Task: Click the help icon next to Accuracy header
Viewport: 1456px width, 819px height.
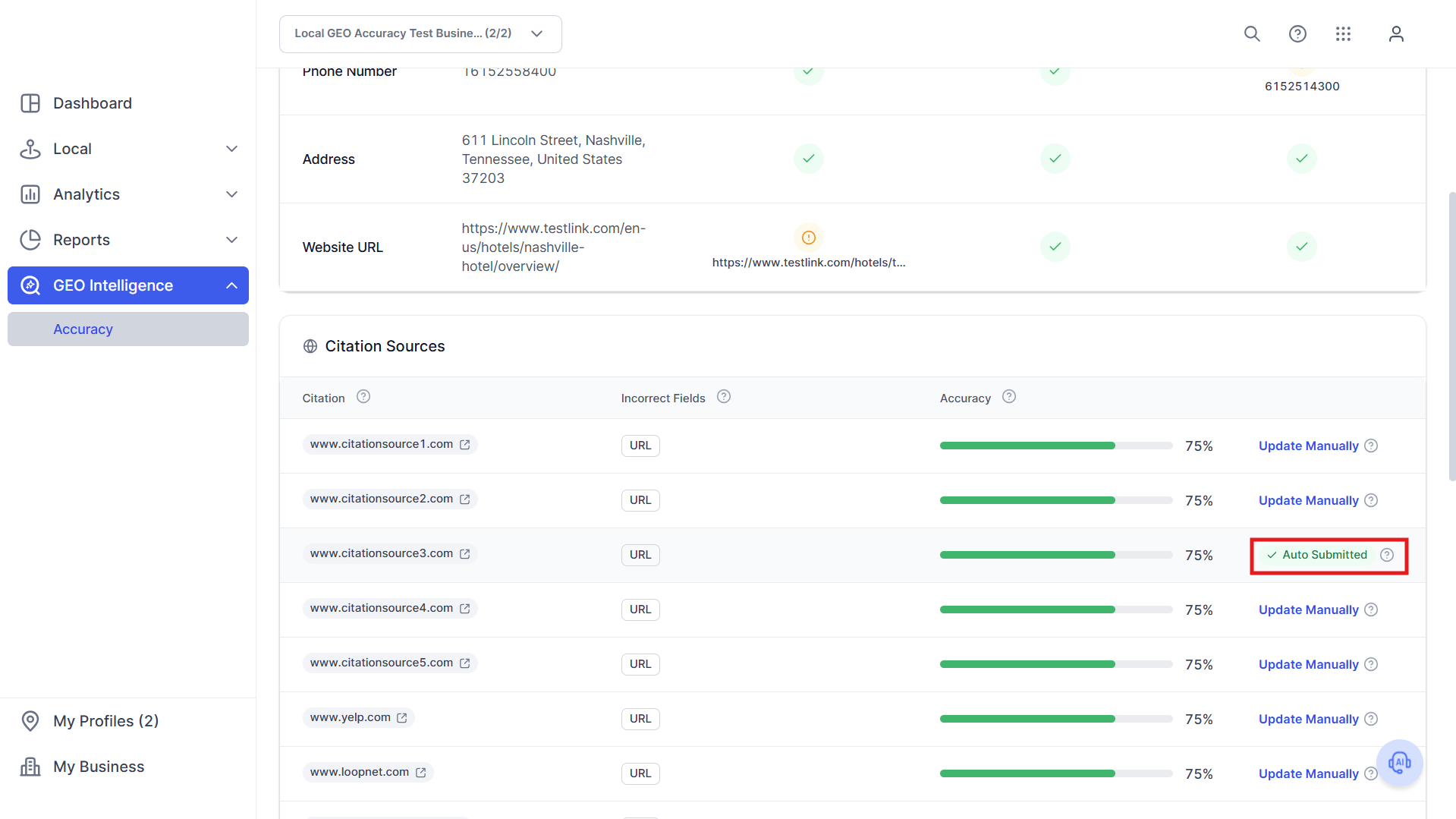Action: pyautogui.click(x=1009, y=397)
